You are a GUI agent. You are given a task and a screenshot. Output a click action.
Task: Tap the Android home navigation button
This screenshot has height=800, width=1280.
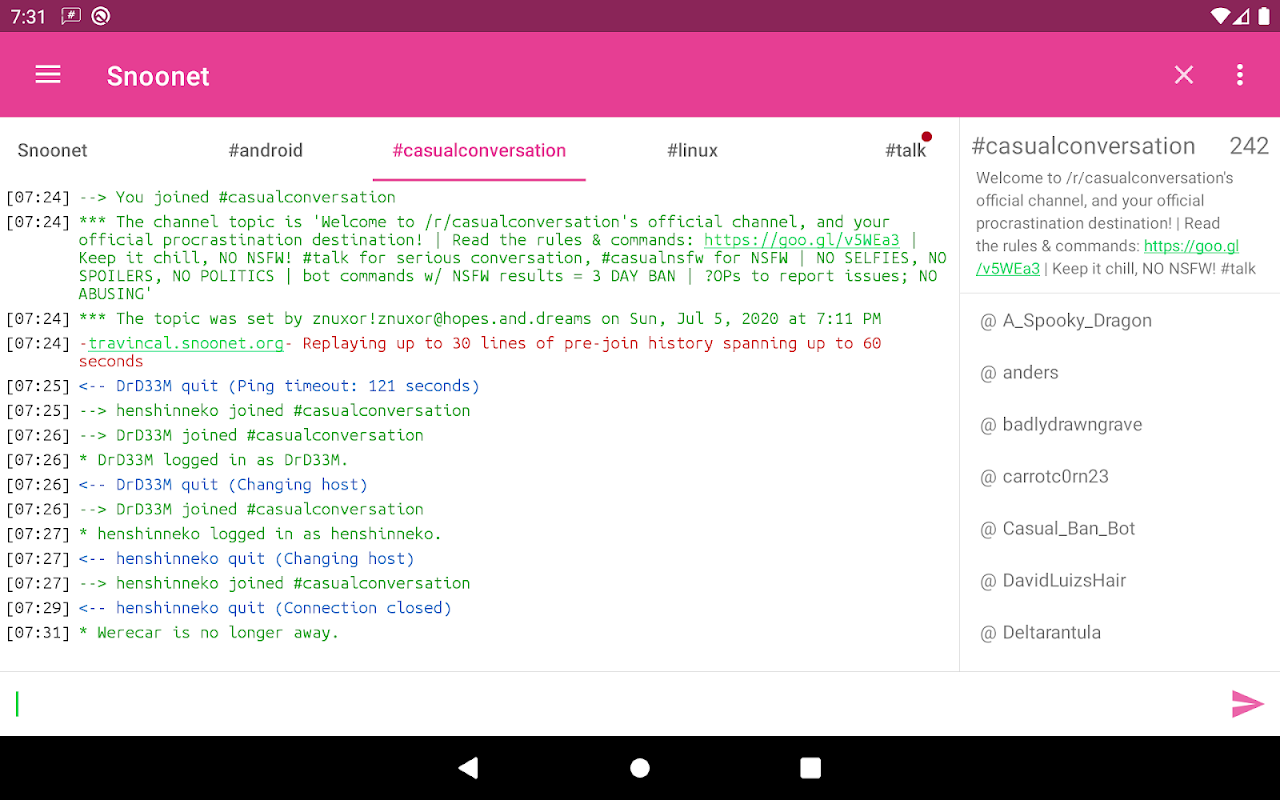tap(640, 768)
